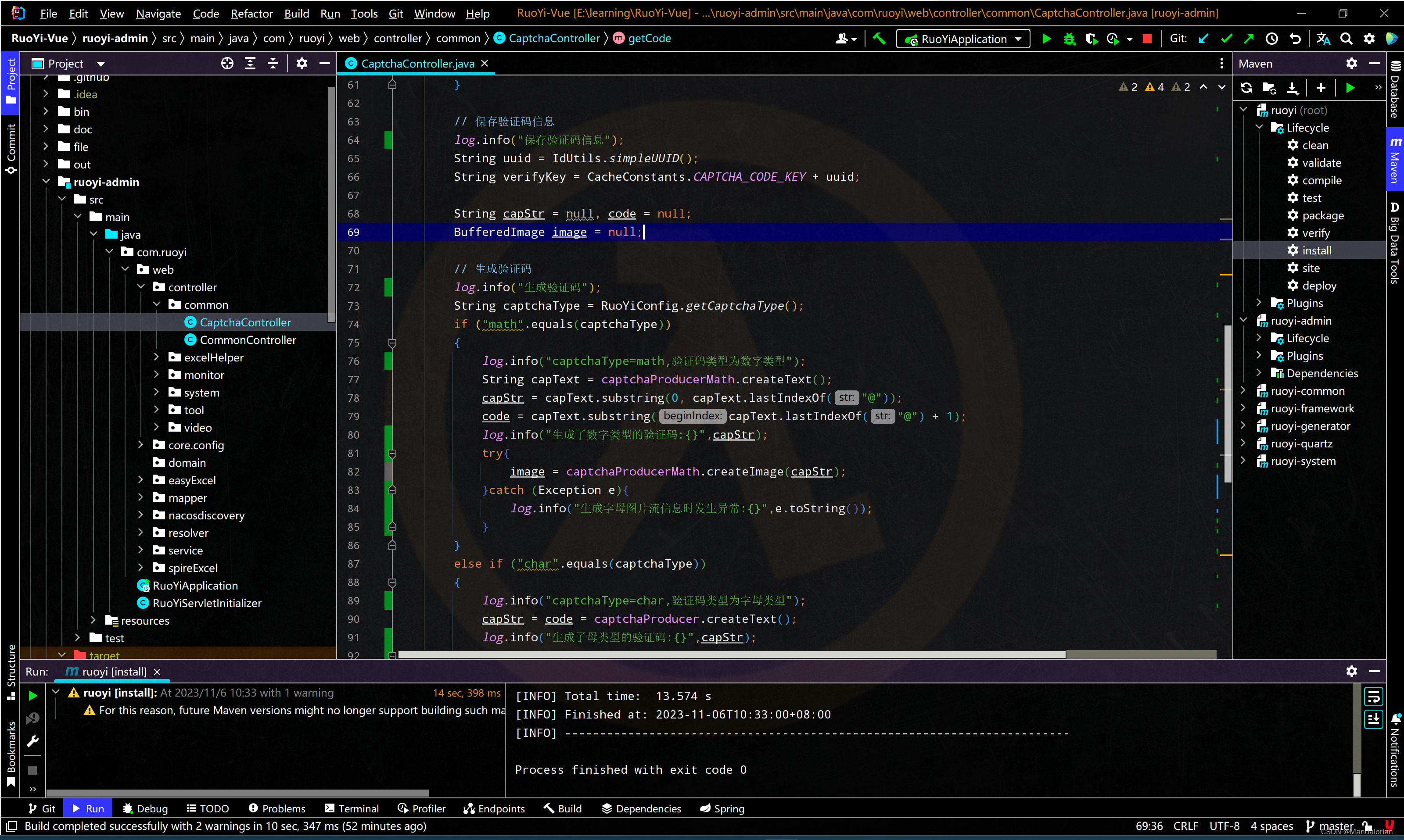Reload all Maven projects icon

coord(1246,88)
